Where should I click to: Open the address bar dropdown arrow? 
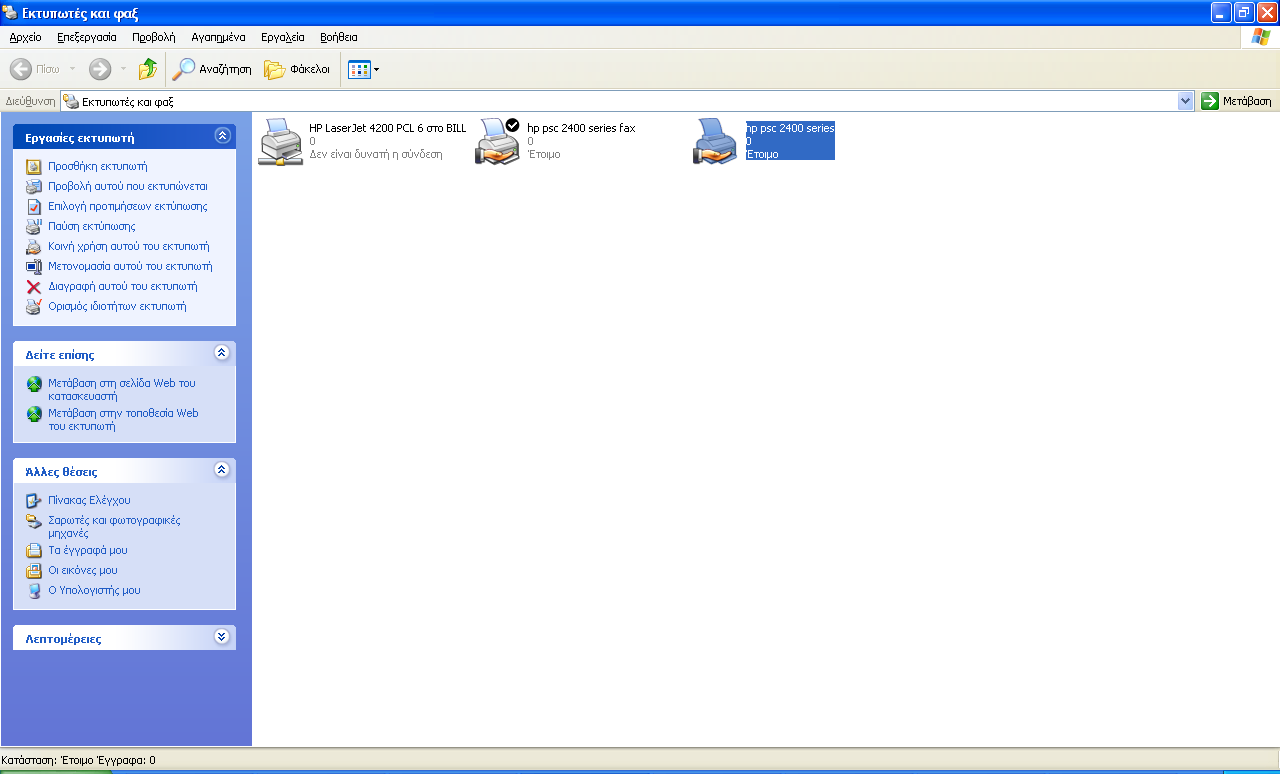coord(1186,101)
